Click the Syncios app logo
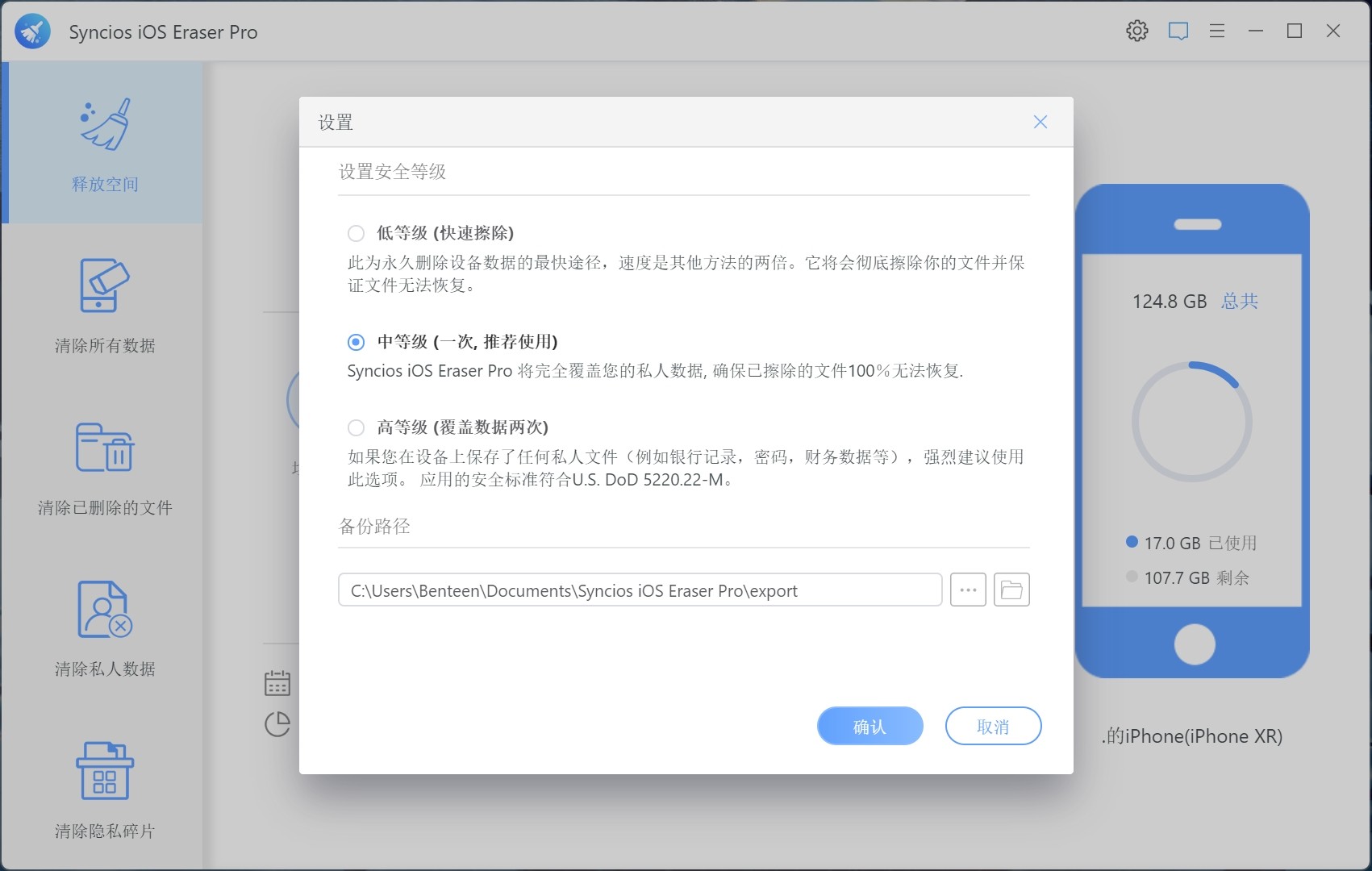This screenshot has height=871, width=1372. tap(32, 31)
